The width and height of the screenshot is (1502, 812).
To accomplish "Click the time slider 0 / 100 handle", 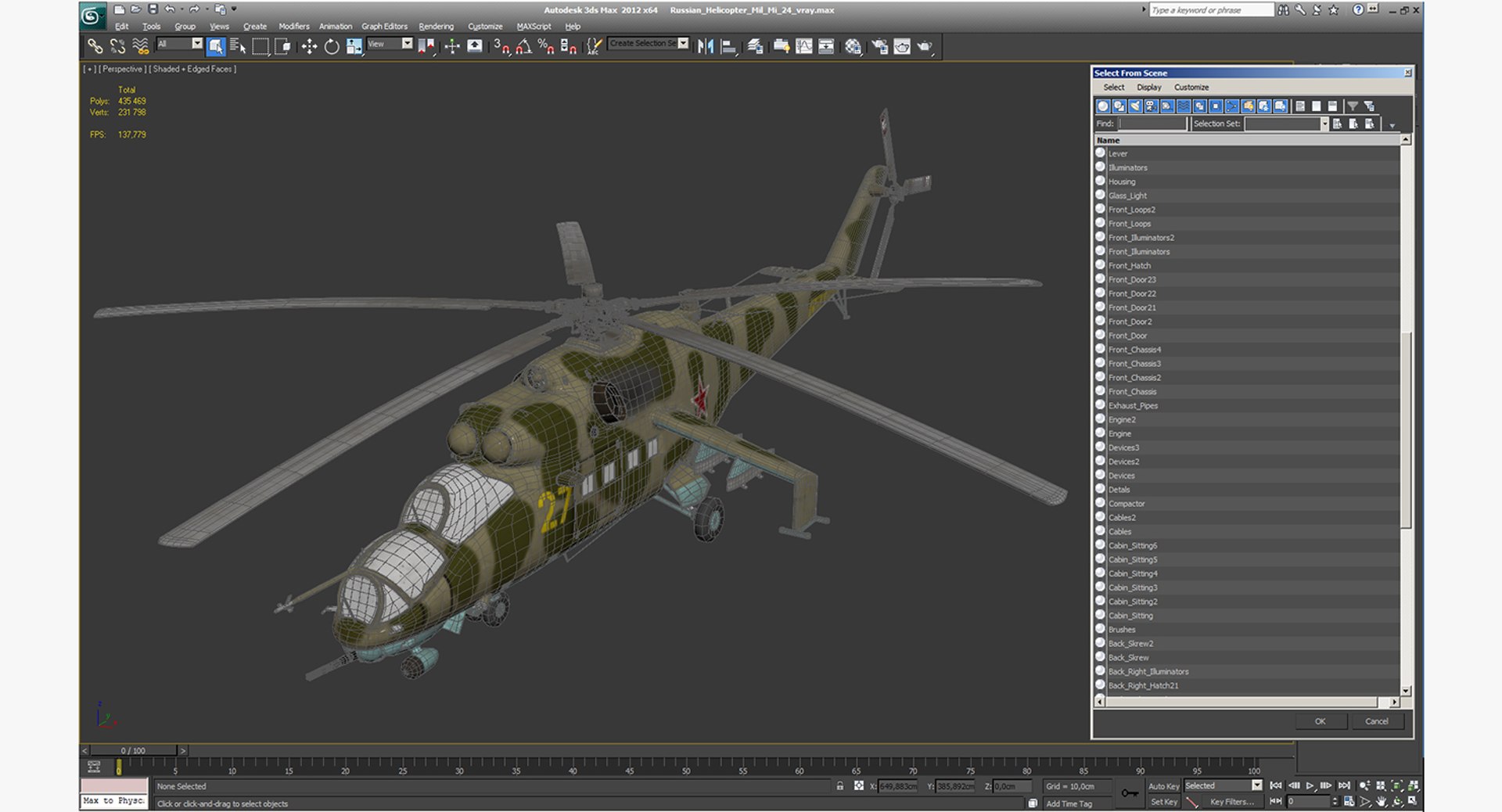I will [x=133, y=750].
